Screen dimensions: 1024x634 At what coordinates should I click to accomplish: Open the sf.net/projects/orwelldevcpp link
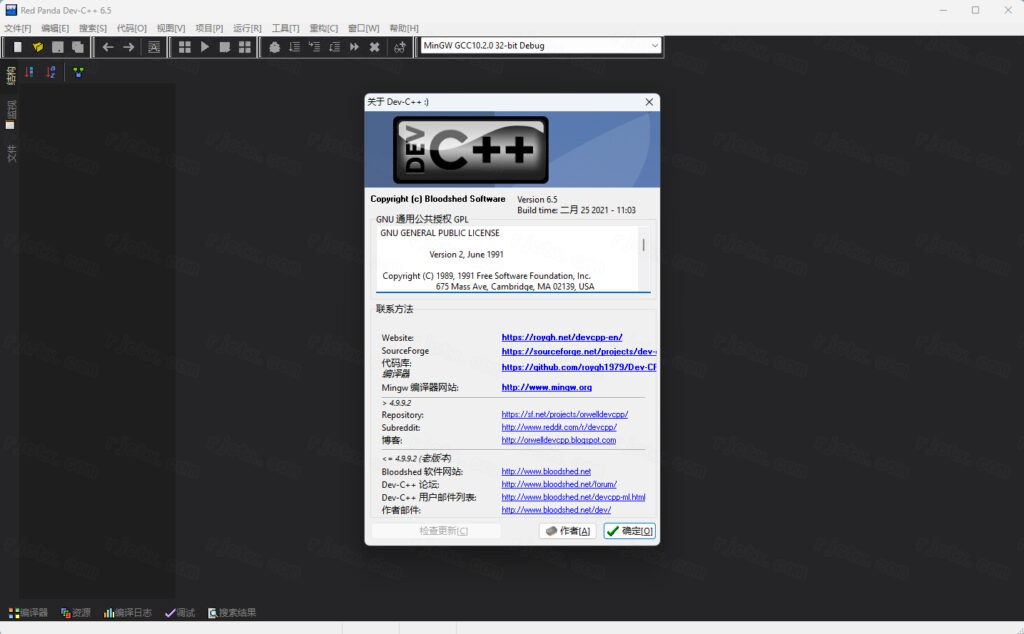(565, 414)
